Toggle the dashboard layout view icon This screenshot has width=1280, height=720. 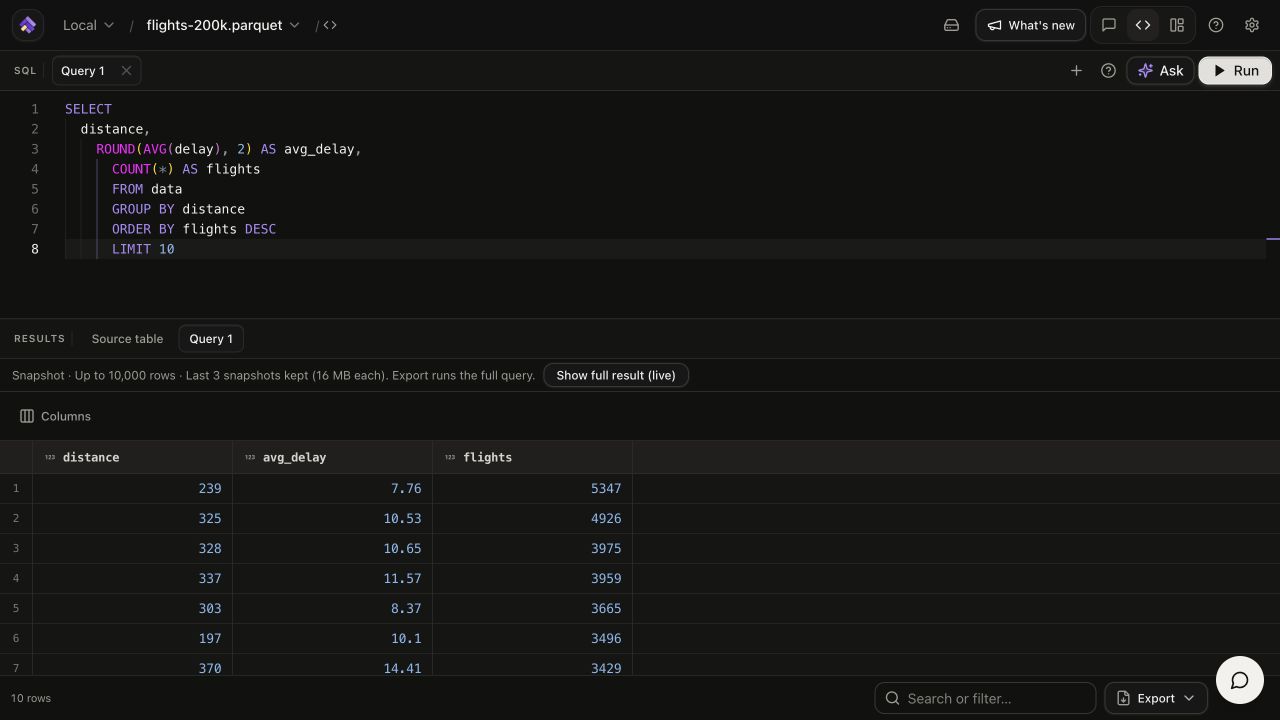[x=1177, y=25]
